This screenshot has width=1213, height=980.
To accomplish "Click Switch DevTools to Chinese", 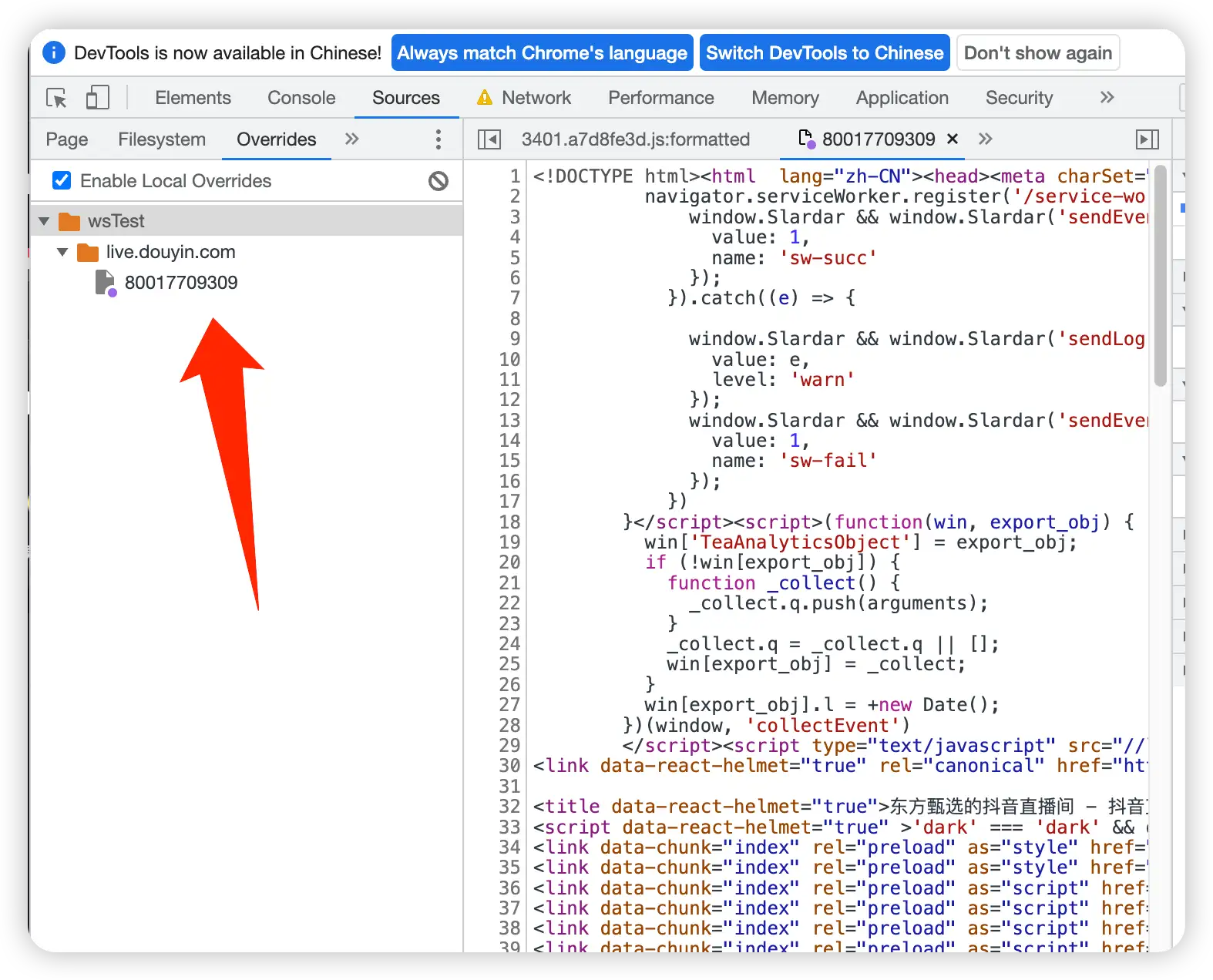I will (825, 53).
